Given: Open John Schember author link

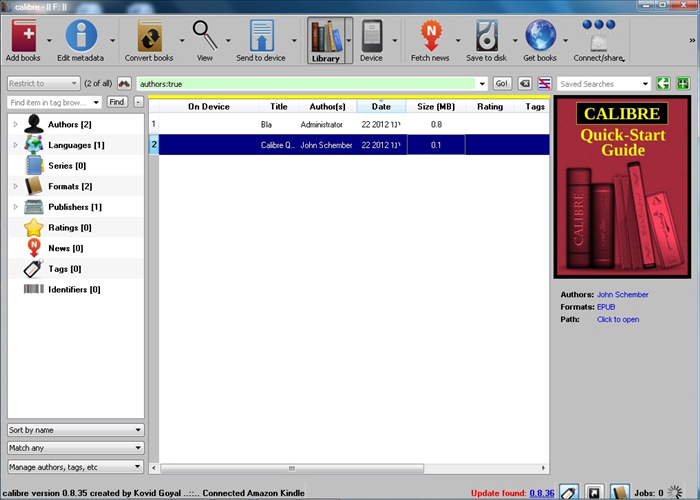Looking at the screenshot, I should coord(622,295).
